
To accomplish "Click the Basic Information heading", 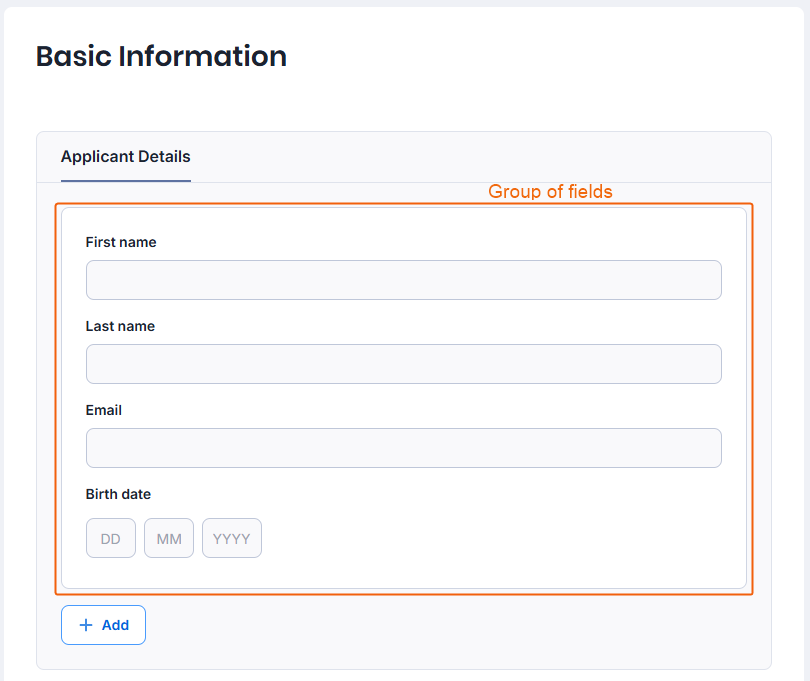I will [x=161, y=56].
